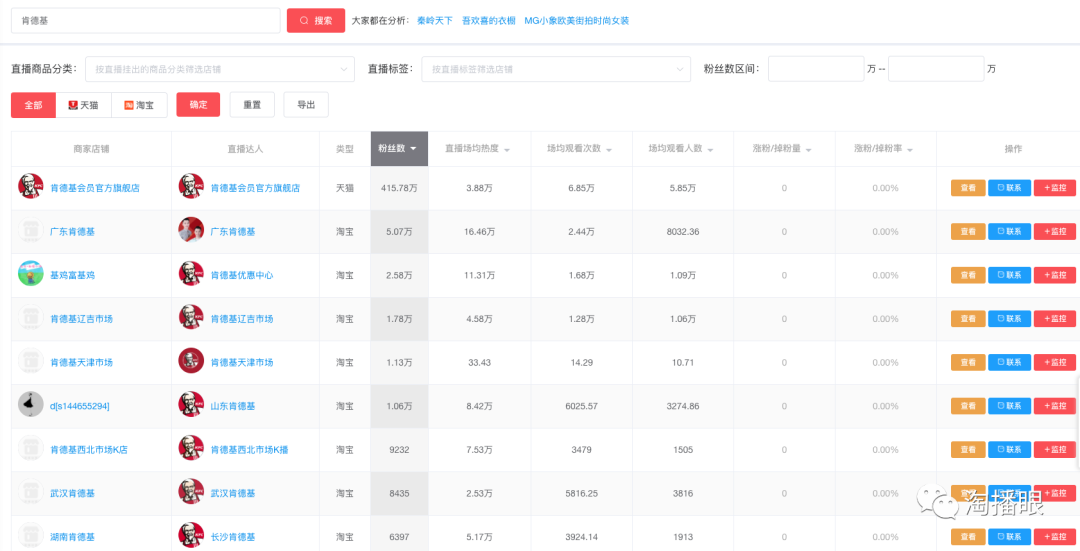Click 联系 for 广东肯德基 row

coord(1009,231)
